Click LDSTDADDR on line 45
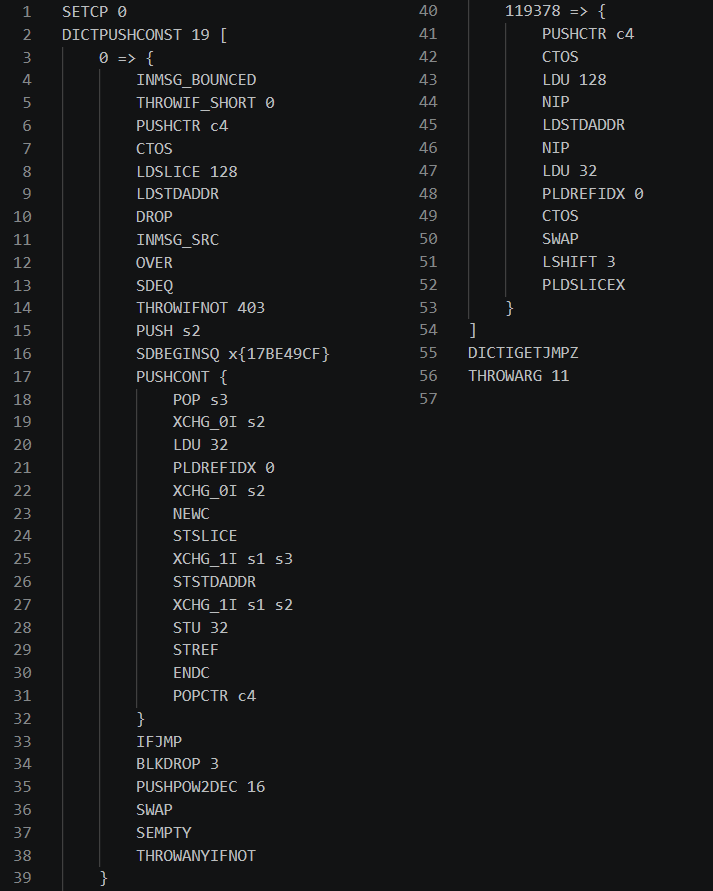The width and height of the screenshot is (713, 891). (583, 125)
